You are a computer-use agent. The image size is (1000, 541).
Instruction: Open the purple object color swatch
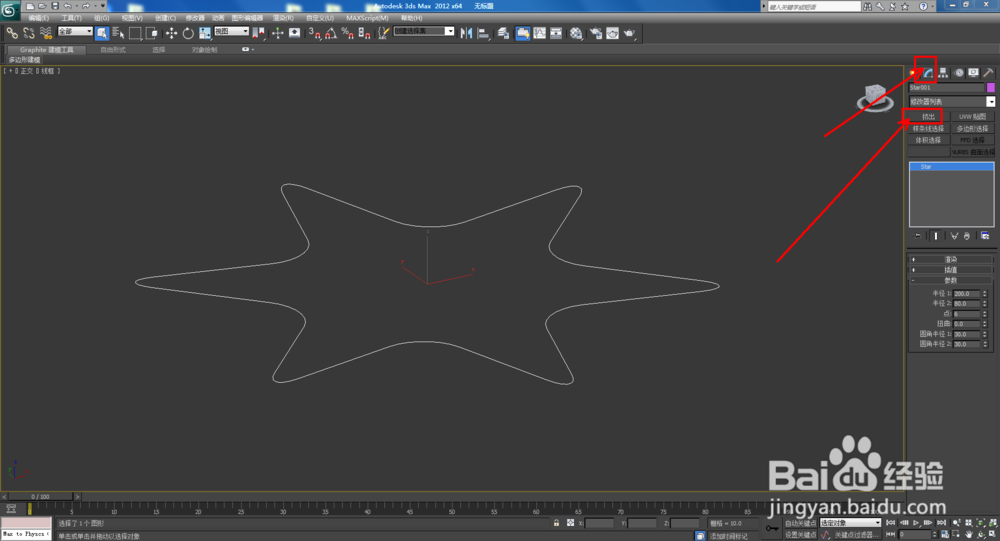990,87
